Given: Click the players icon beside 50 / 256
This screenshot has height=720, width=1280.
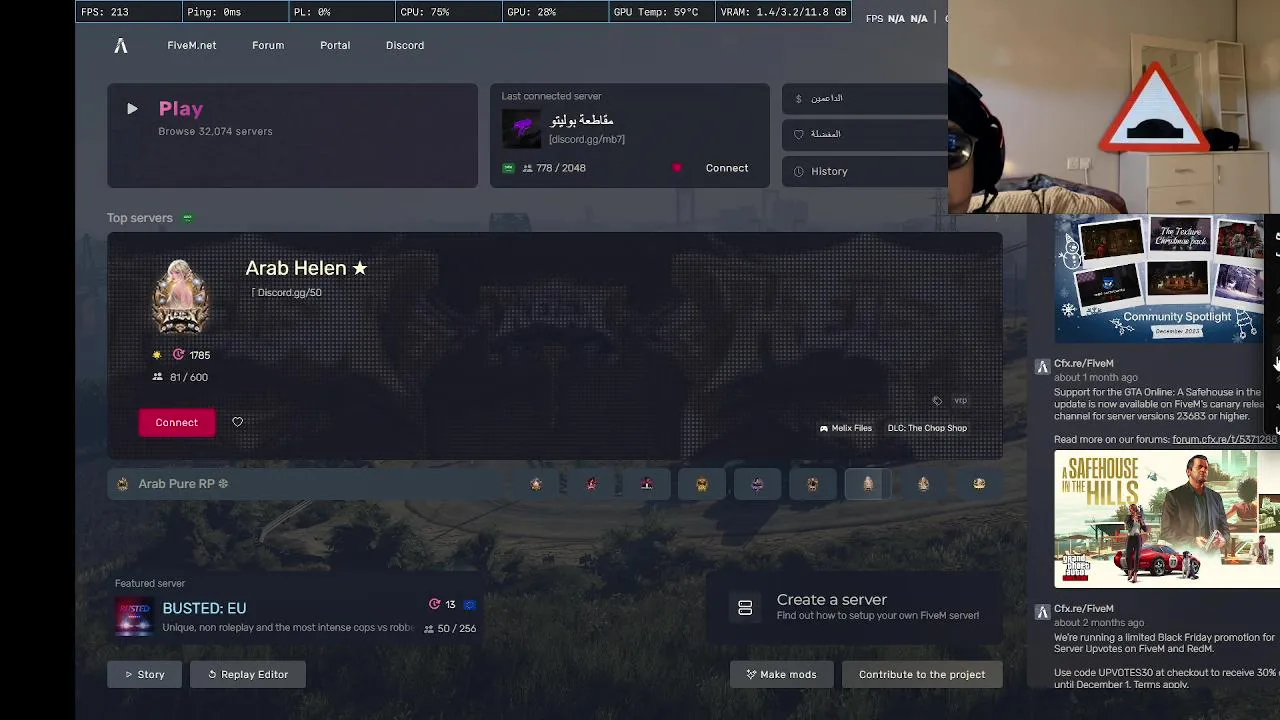Looking at the screenshot, I should (x=428, y=629).
